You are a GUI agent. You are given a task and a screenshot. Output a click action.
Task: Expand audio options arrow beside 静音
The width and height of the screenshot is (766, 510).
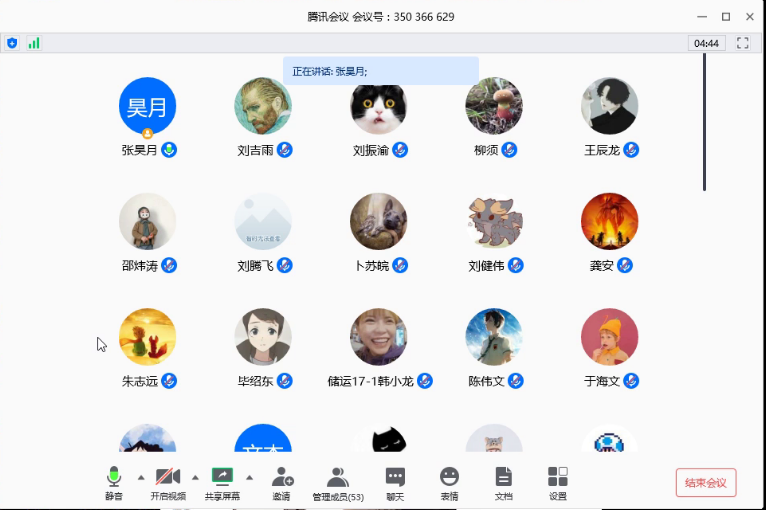tap(140, 477)
